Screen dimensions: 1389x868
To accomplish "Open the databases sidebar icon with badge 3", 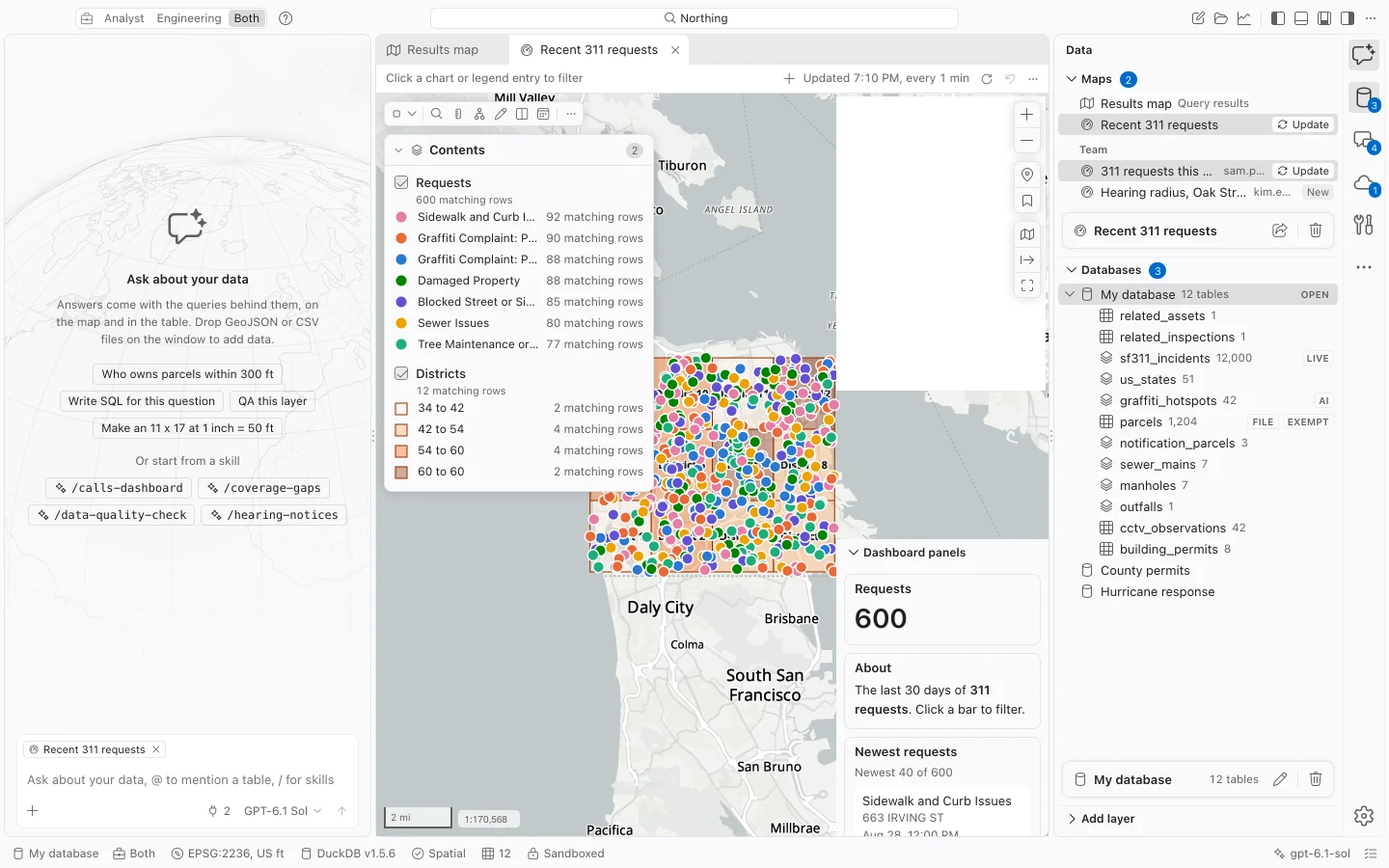I will coord(1363,97).
